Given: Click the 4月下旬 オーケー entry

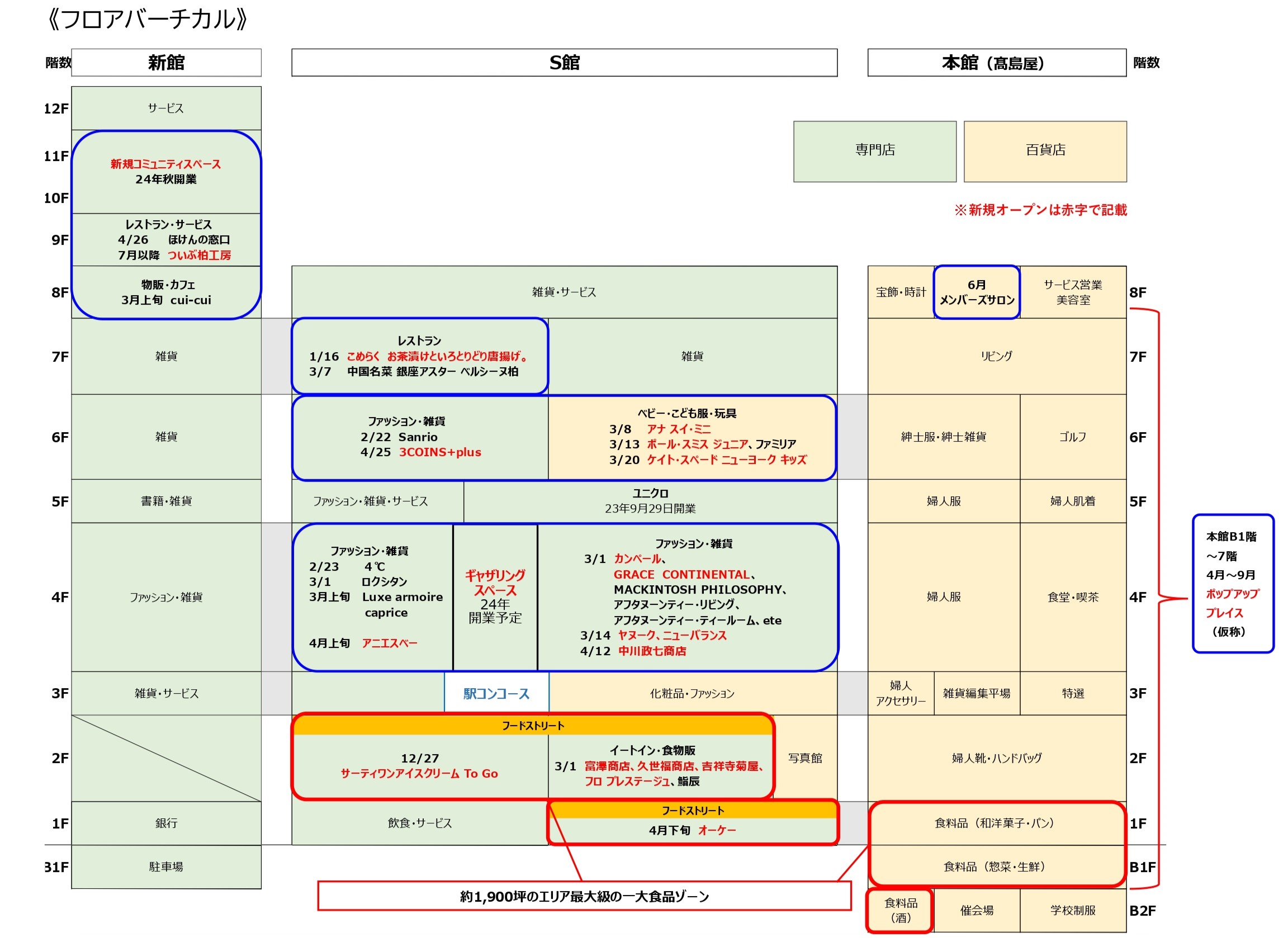Looking at the screenshot, I should point(693,831).
